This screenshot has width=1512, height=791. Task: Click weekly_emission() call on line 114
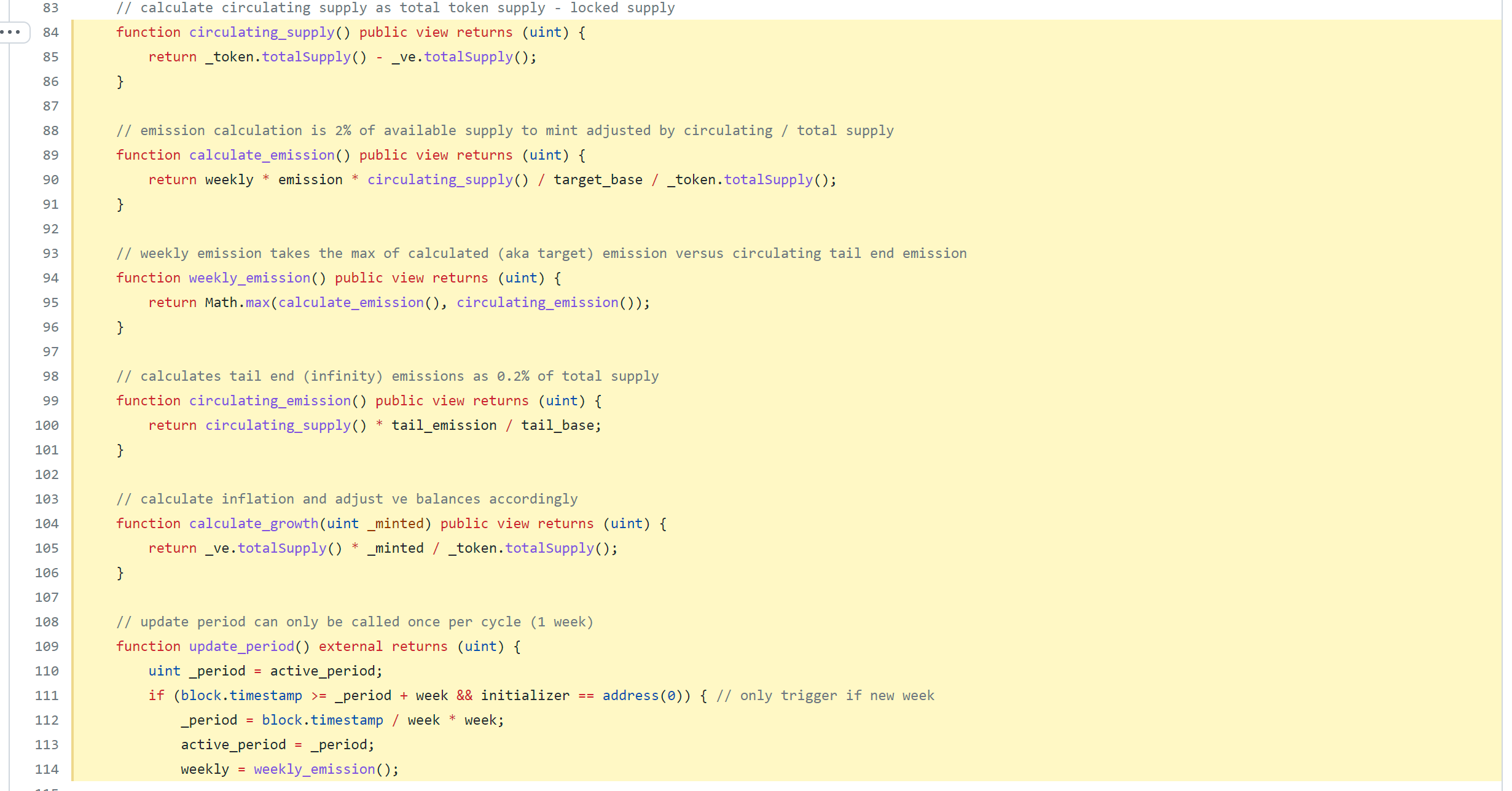(314, 770)
